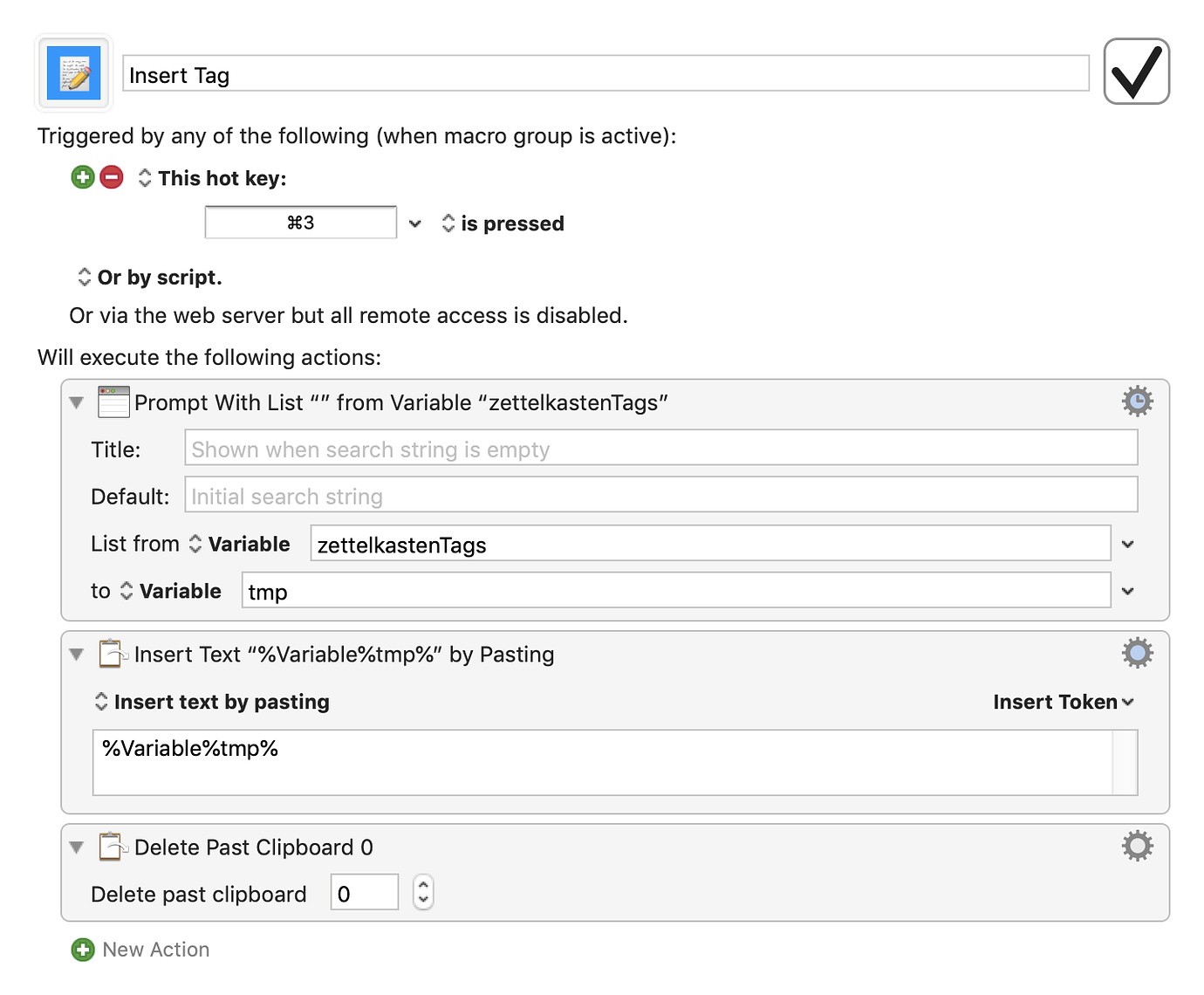This screenshot has width=1204, height=995.
Task: Click the macro notepad icon
Action: pyautogui.click(x=74, y=73)
